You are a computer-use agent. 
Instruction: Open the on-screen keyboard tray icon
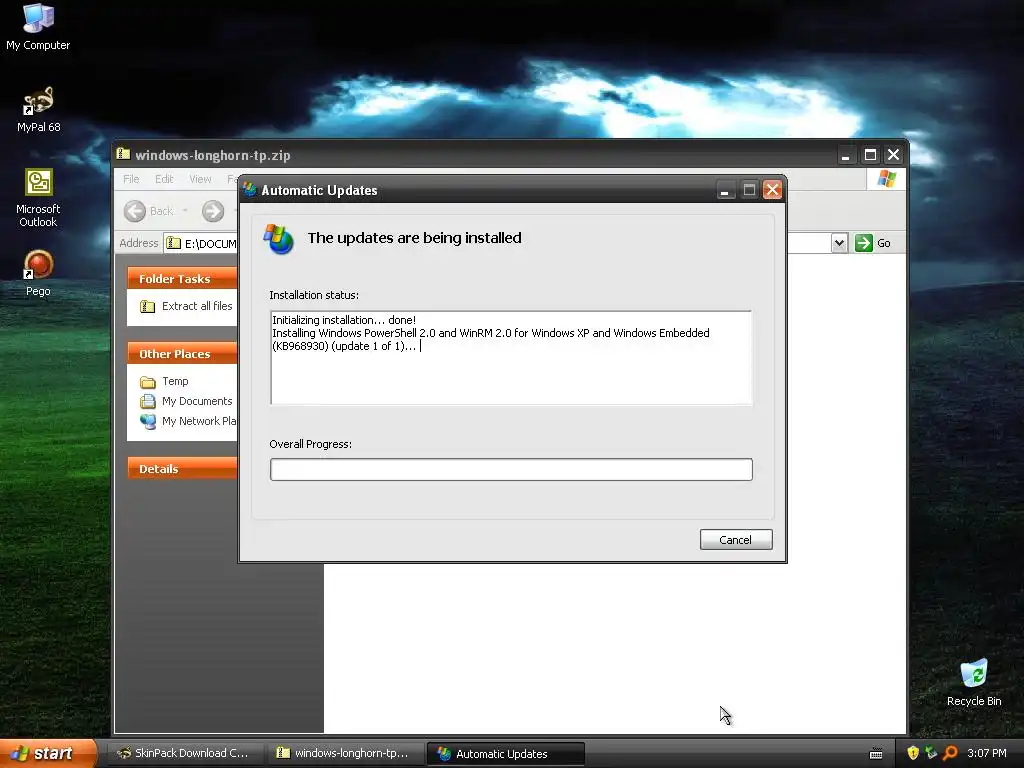tap(876, 754)
